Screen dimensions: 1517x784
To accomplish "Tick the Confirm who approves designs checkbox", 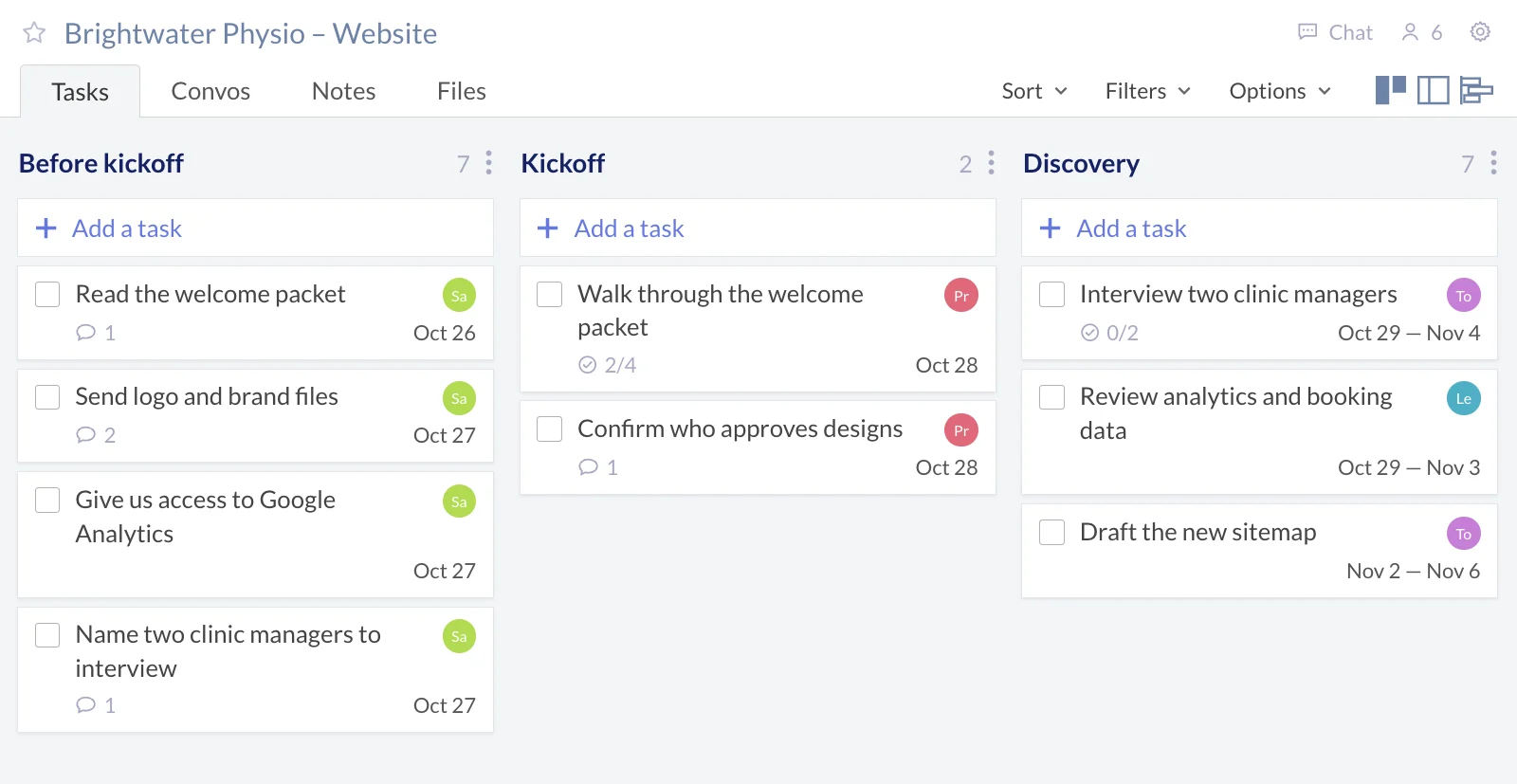I will 550,429.
